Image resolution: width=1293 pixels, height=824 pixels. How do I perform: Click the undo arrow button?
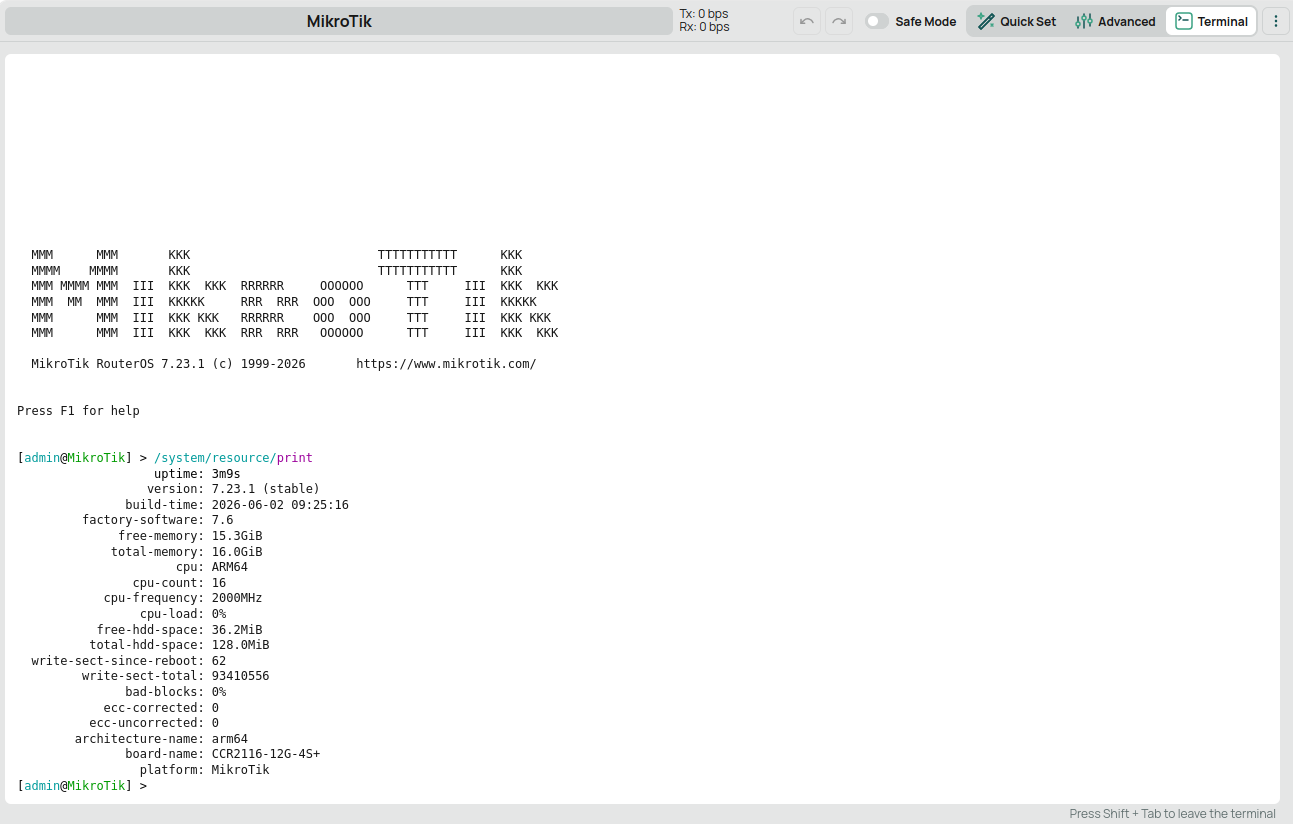807,21
